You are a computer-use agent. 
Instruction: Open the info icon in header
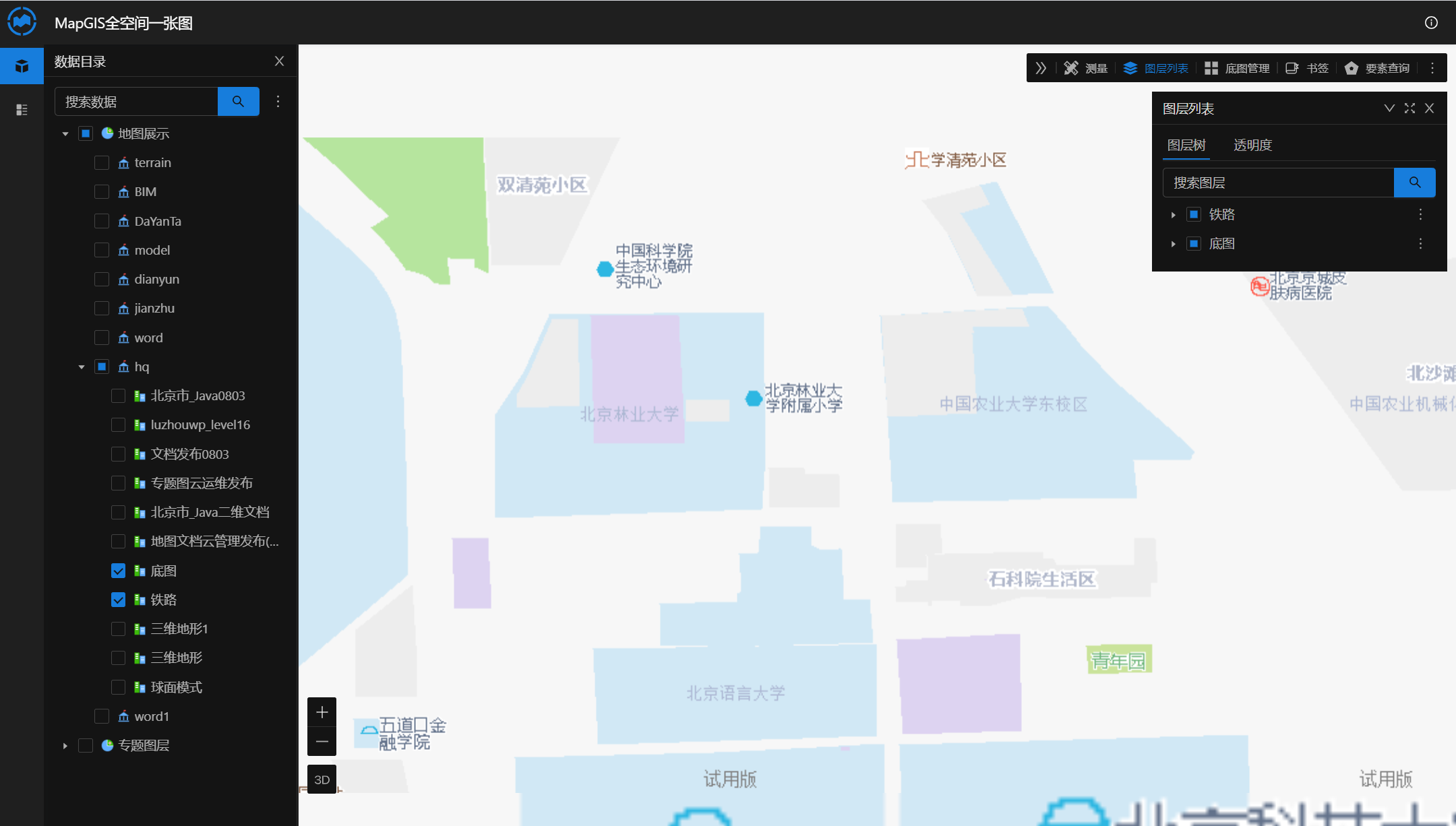click(1431, 23)
